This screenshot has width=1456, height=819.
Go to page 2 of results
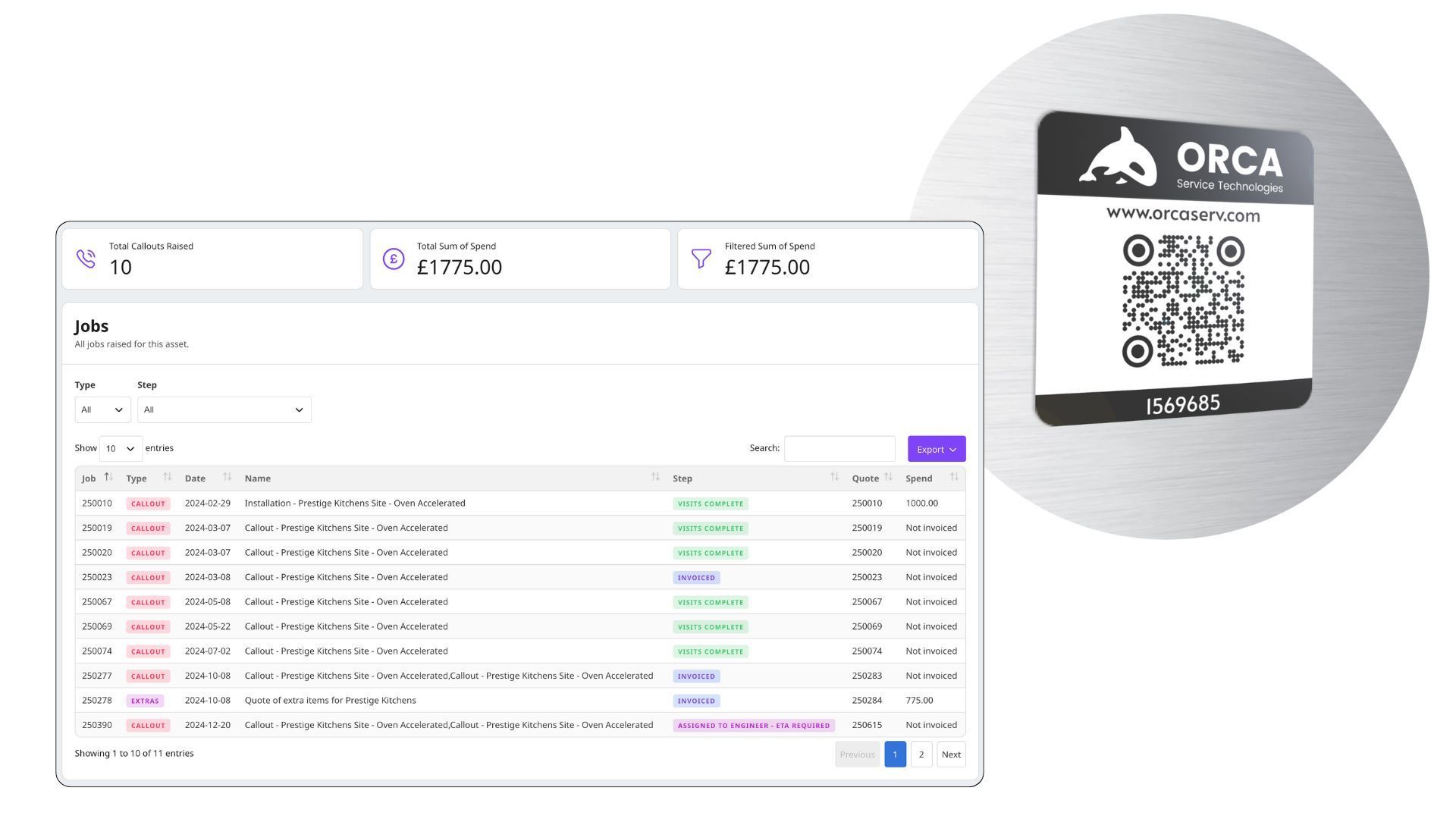[x=921, y=755]
